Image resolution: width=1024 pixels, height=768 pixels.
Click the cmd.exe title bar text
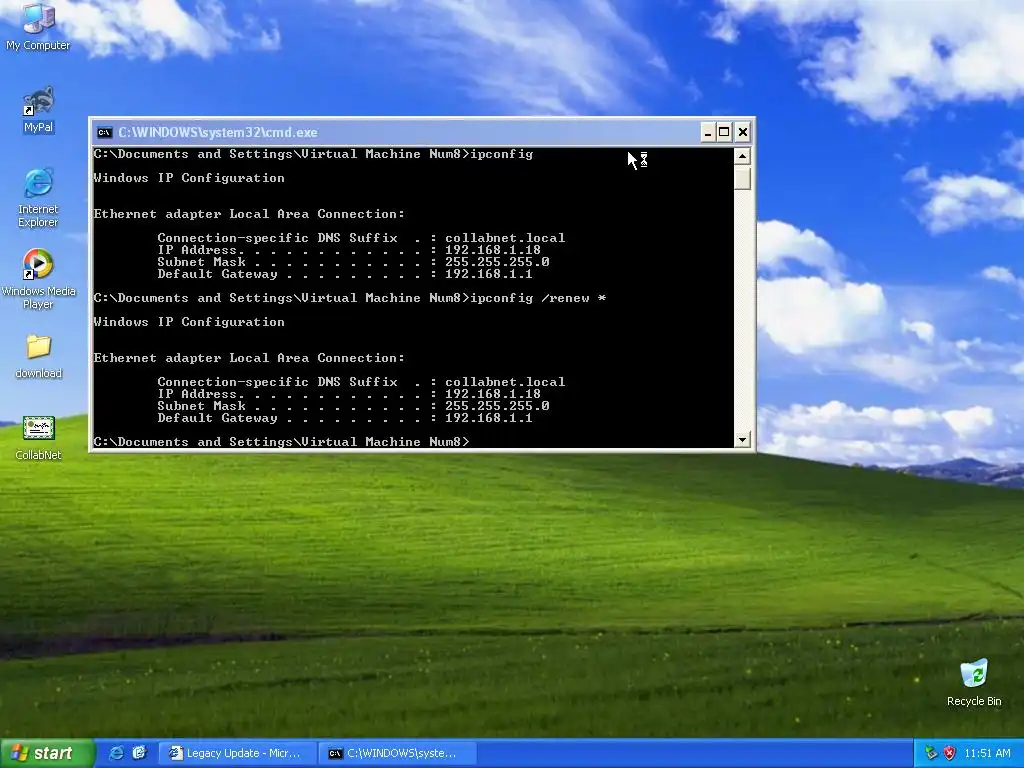click(x=217, y=133)
